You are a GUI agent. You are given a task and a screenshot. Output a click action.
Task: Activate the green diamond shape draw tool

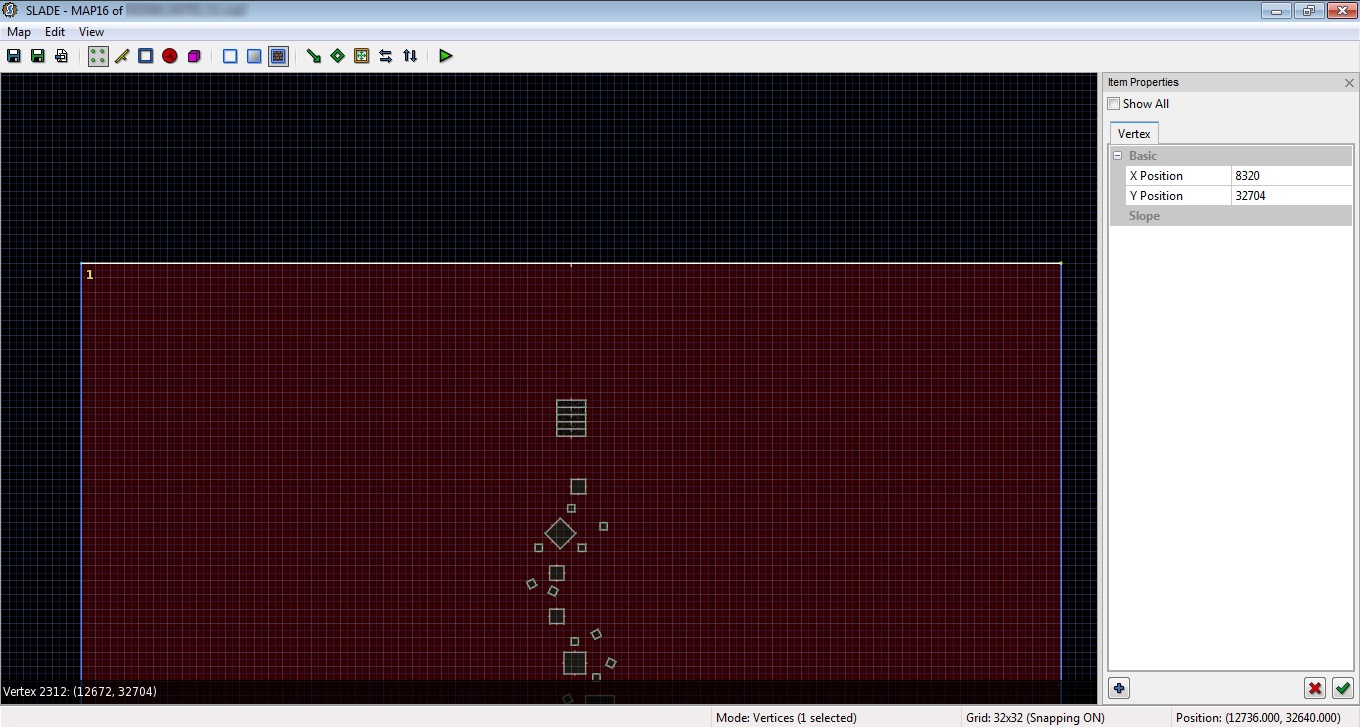click(x=338, y=56)
